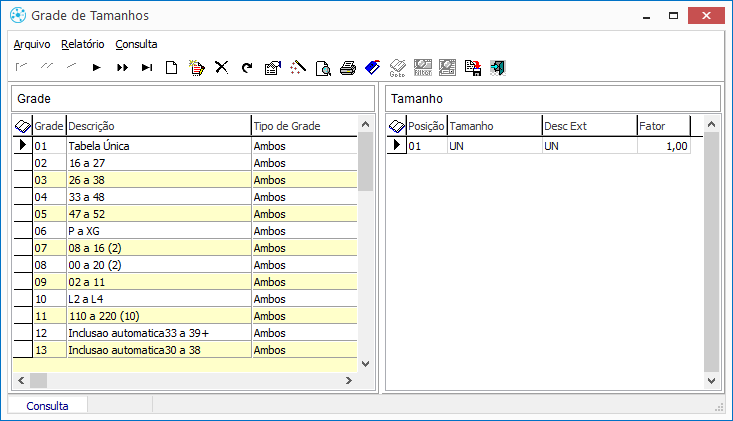
Task: Click the Desc Ext cell 'UN'
Action: click(x=589, y=146)
